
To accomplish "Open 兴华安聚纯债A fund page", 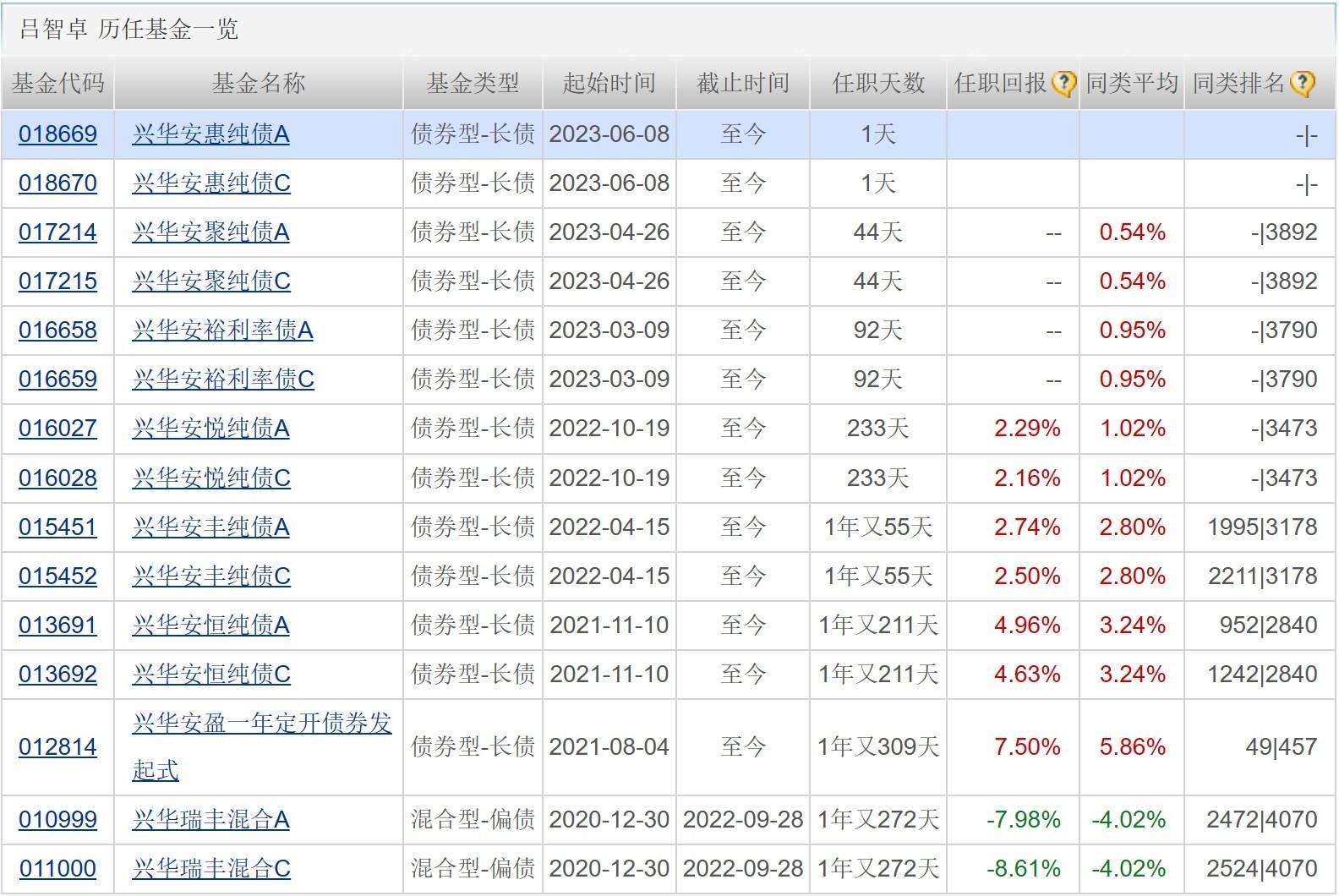I will pyautogui.click(x=211, y=232).
